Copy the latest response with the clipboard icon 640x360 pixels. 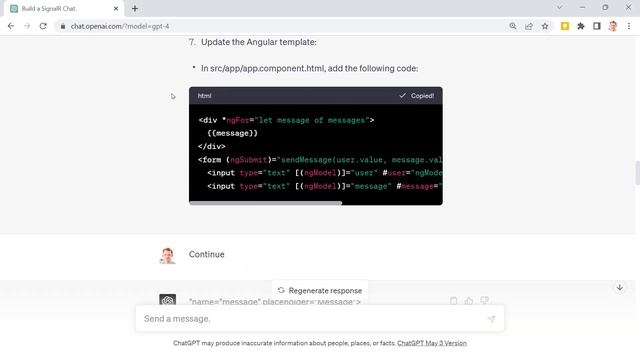coord(453,301)
